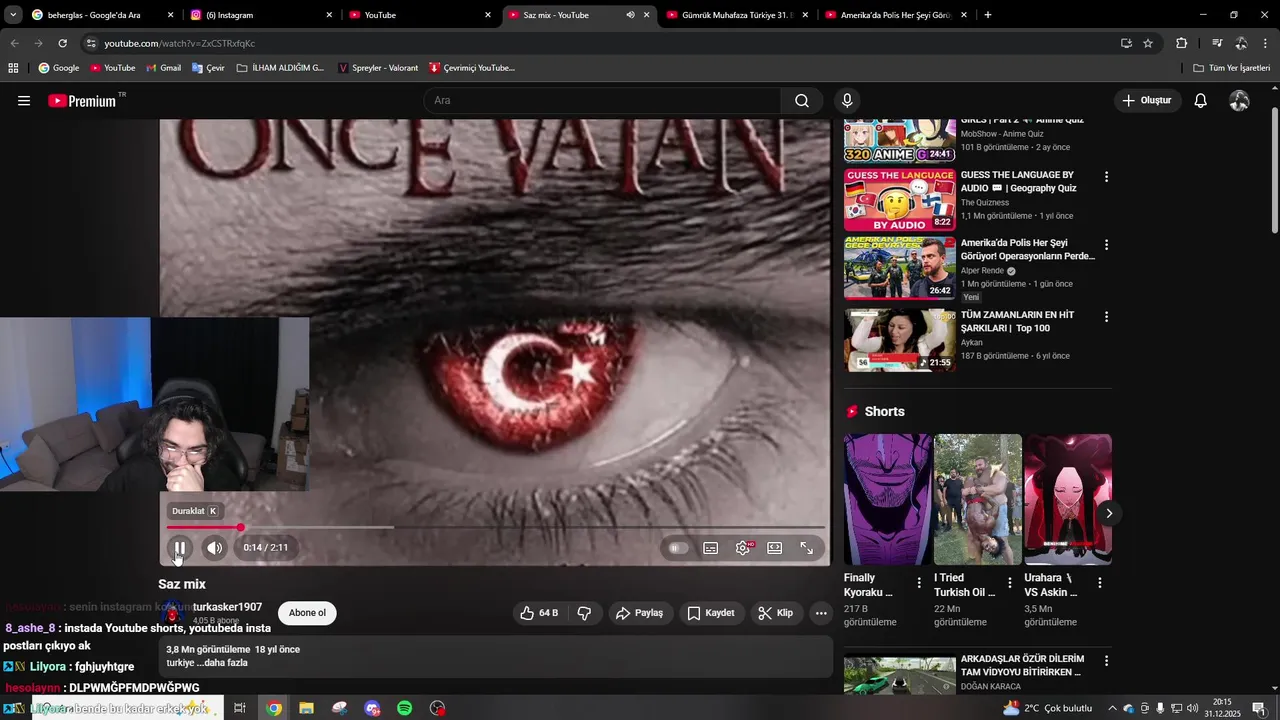Enter fullscreen mode on the video
This screenshot has width=1280, height=720.
[x=806, y=548]
